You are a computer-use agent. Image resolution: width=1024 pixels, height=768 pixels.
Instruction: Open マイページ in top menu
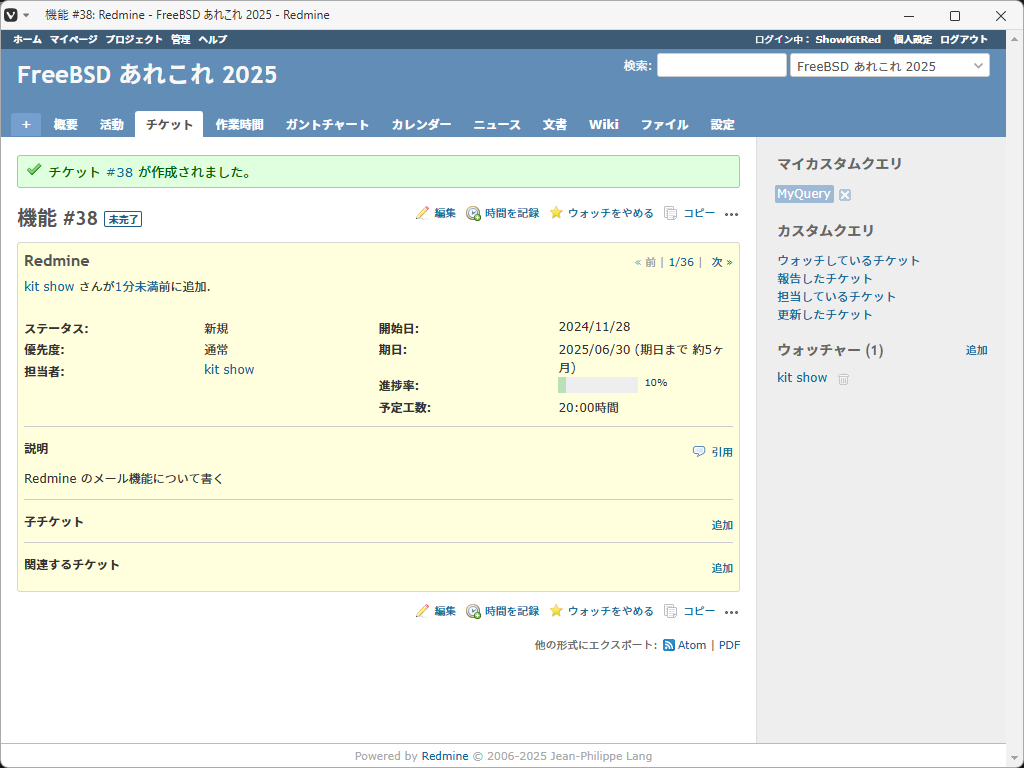[74, 39]
